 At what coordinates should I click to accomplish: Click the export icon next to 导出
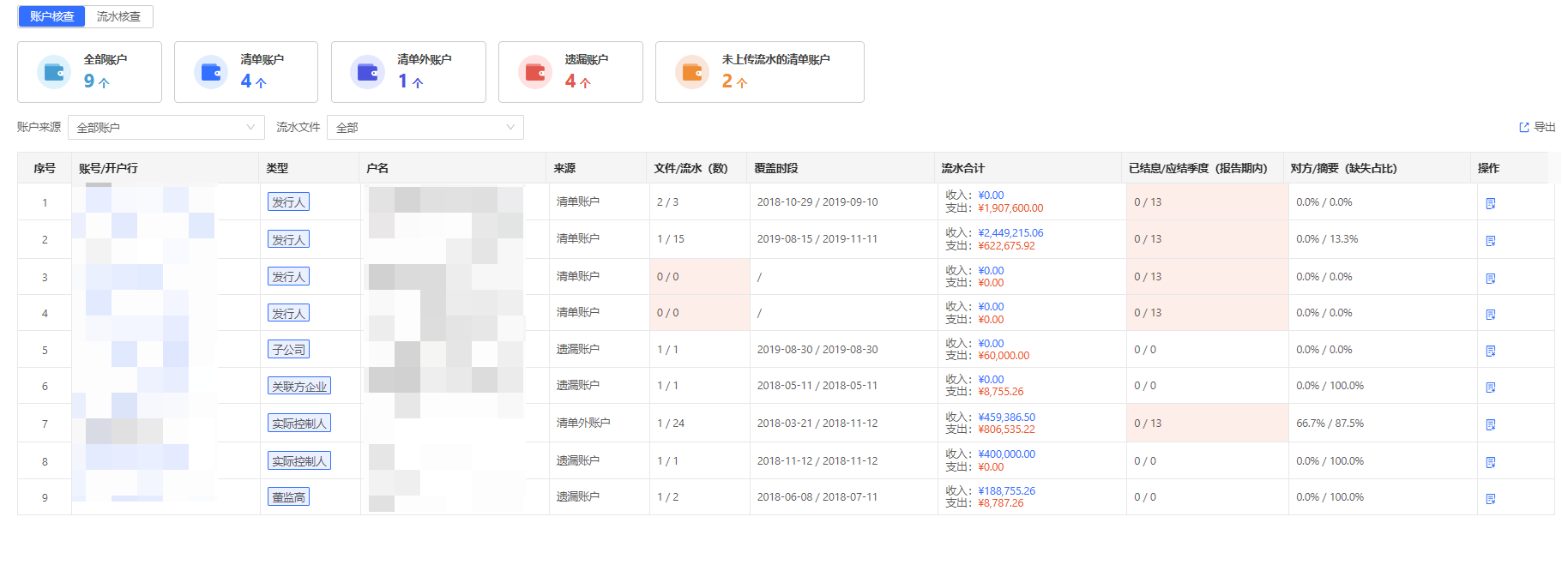coord(1524,128)
